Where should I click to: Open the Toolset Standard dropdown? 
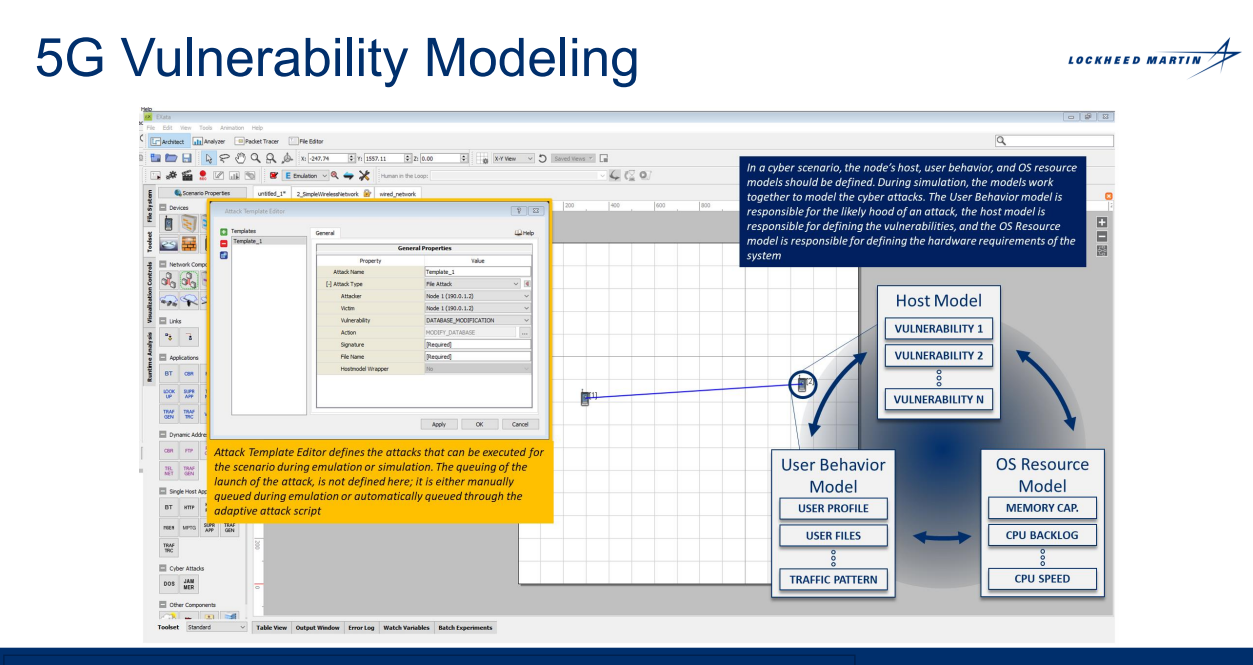click(x=216, y=627)
